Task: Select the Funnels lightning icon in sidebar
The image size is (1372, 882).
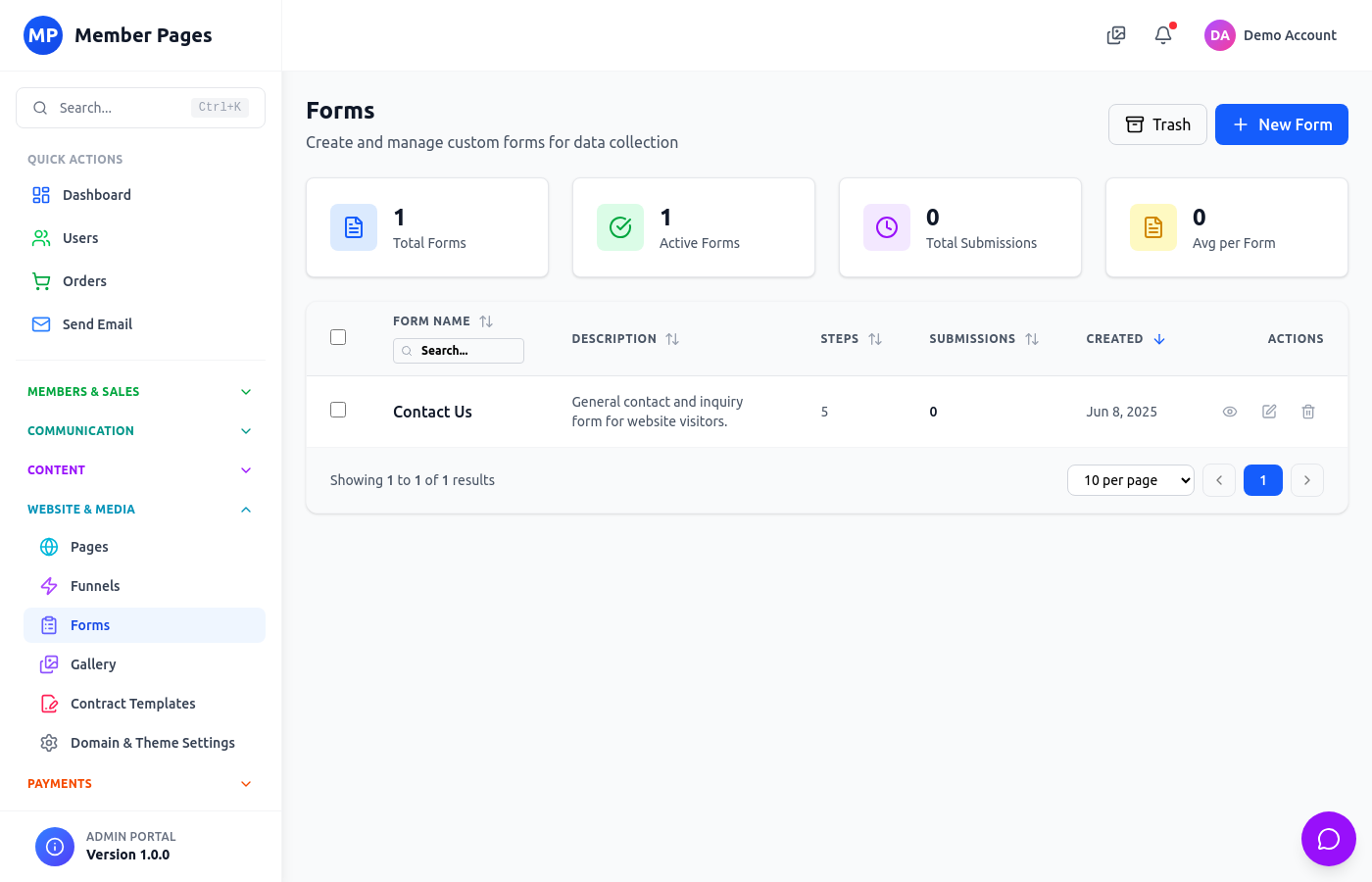Action: click(47, 585)
